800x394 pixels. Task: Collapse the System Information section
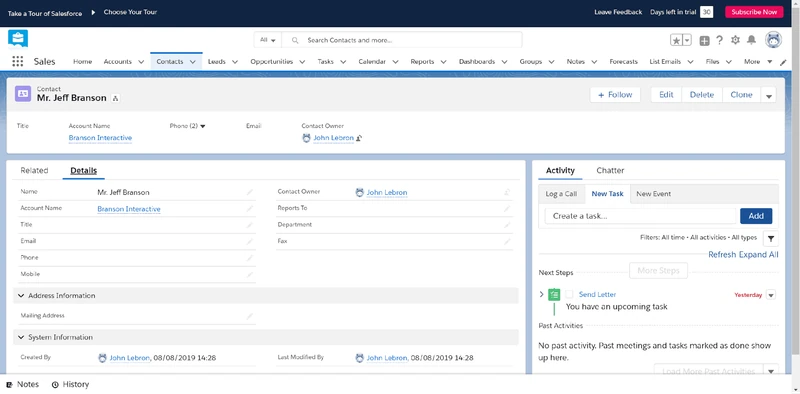click(21, 337)
